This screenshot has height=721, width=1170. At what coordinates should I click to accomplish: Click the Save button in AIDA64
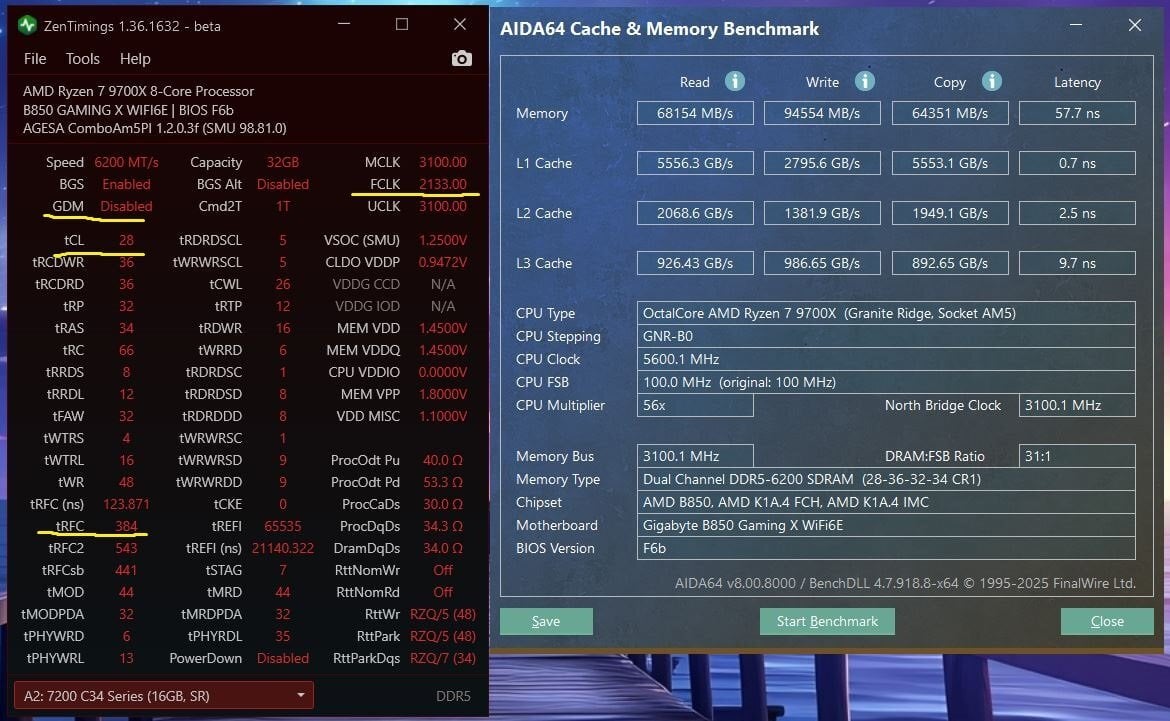546,621
